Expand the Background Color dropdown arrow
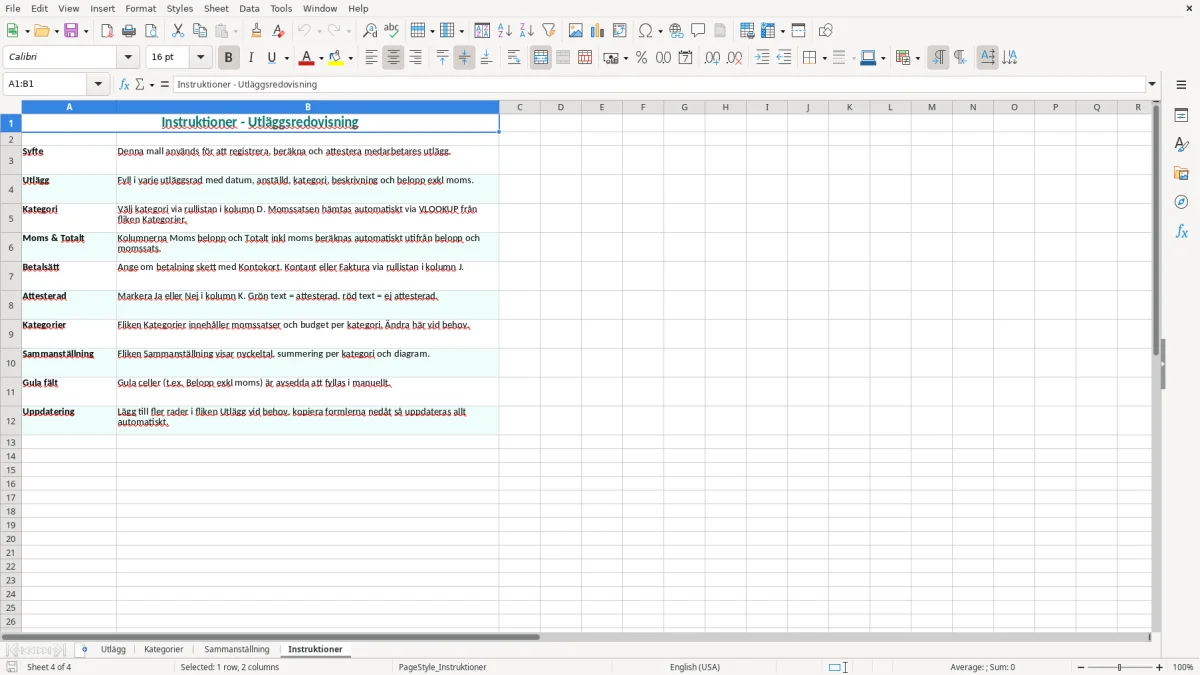This screenshot has height=675, width=1200. (350, 58)
